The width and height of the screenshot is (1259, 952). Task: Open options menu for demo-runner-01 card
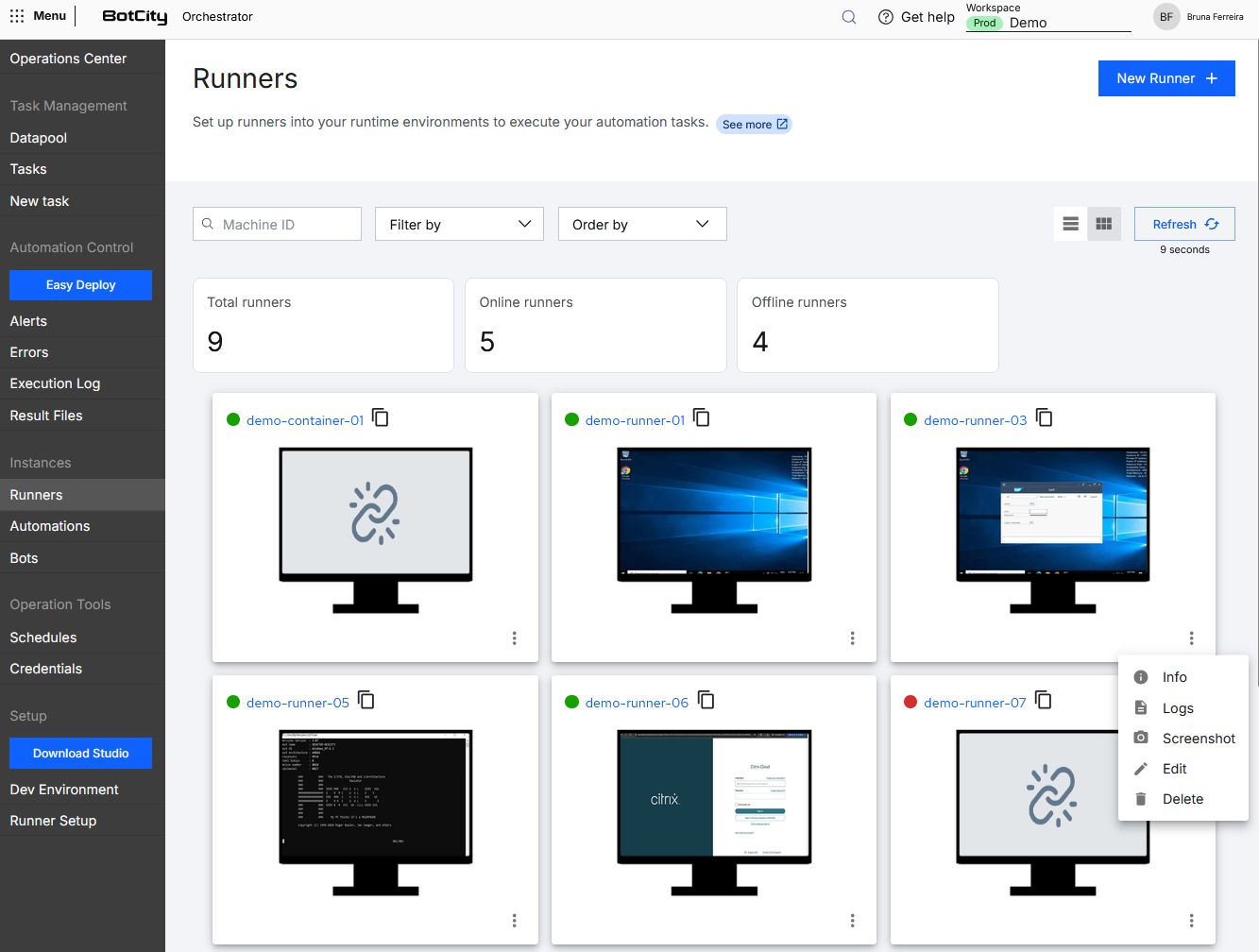click(x=853, y=638)
